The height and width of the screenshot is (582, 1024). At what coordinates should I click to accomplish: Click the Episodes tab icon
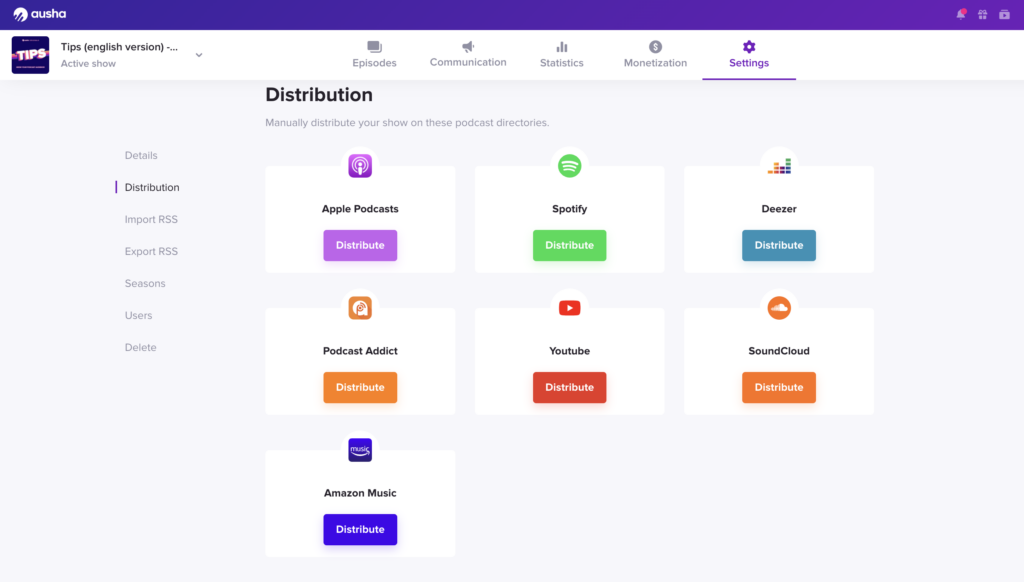(x=374, y=46)
